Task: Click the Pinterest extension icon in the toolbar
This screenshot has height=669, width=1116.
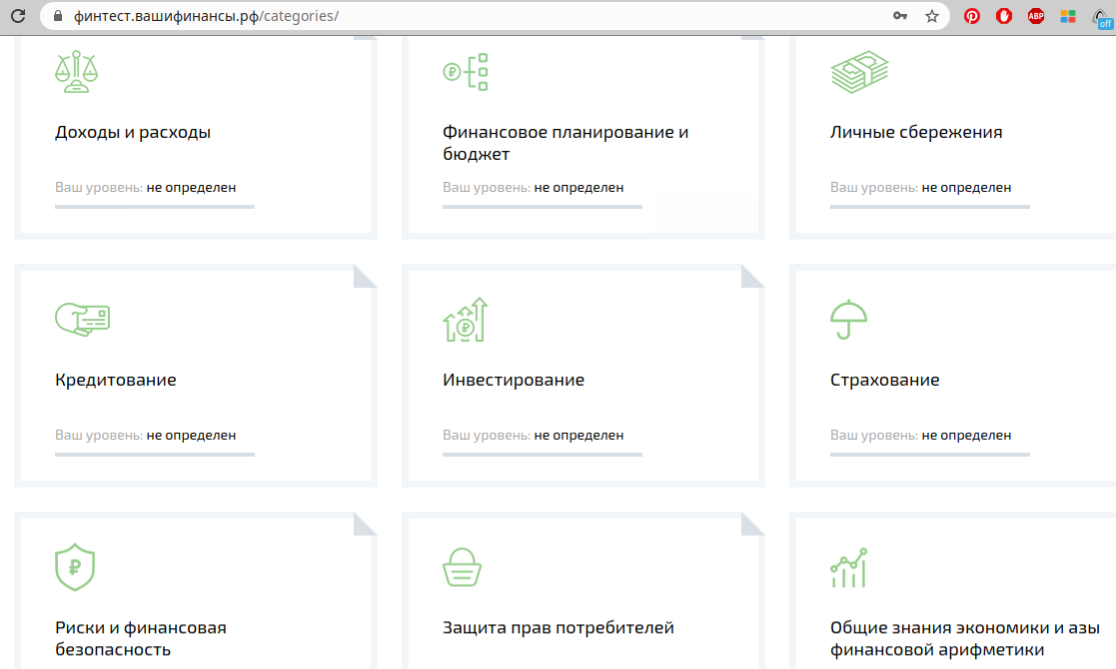Action: [971, 15]
